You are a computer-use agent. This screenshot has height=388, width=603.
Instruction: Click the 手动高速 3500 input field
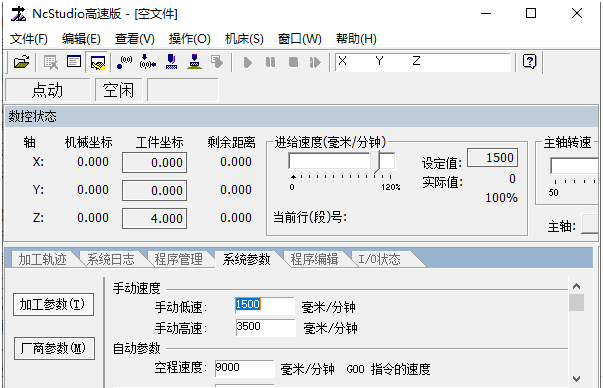(265, 328)
